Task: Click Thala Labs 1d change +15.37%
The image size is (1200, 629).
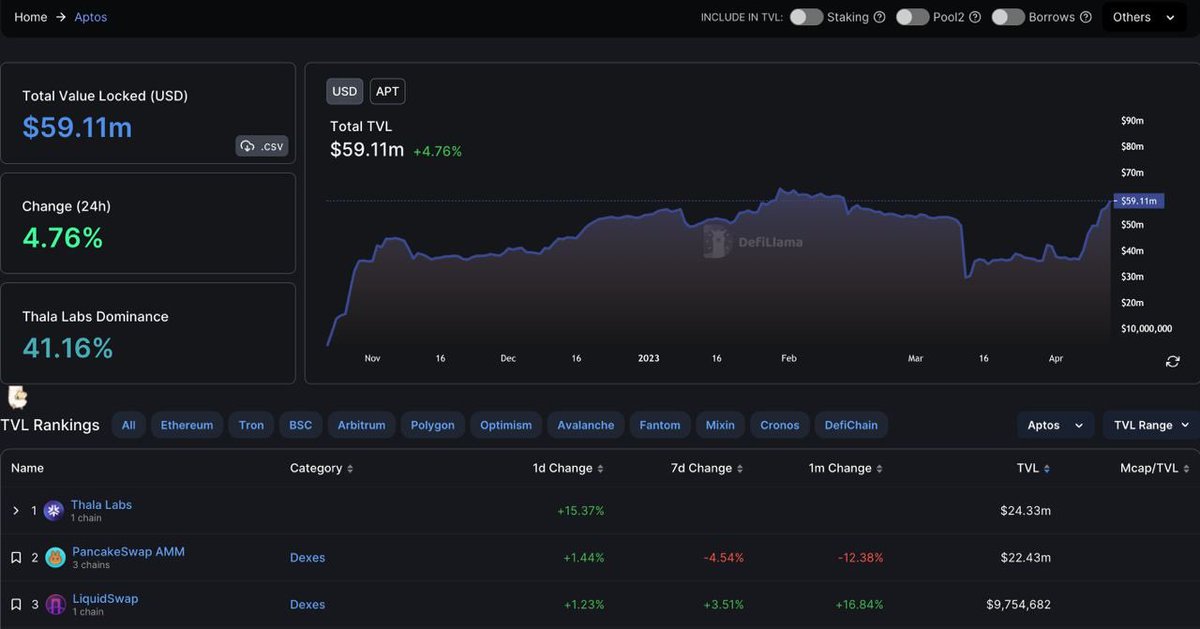Action: 580,511
